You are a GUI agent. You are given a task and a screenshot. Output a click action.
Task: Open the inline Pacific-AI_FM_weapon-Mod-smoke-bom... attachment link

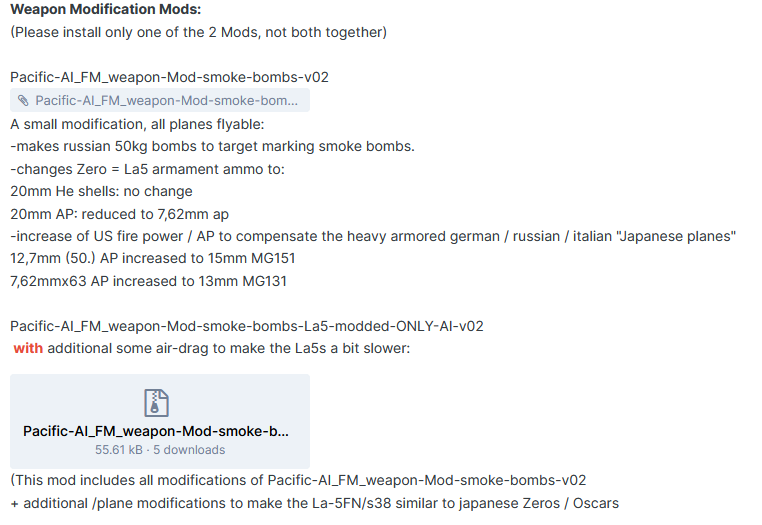tap(160, 100)
